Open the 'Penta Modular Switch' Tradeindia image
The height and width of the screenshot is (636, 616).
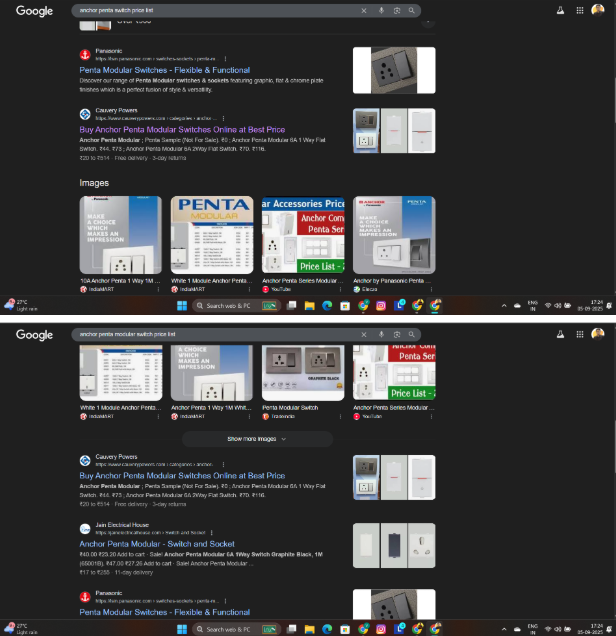pos(303,373)
